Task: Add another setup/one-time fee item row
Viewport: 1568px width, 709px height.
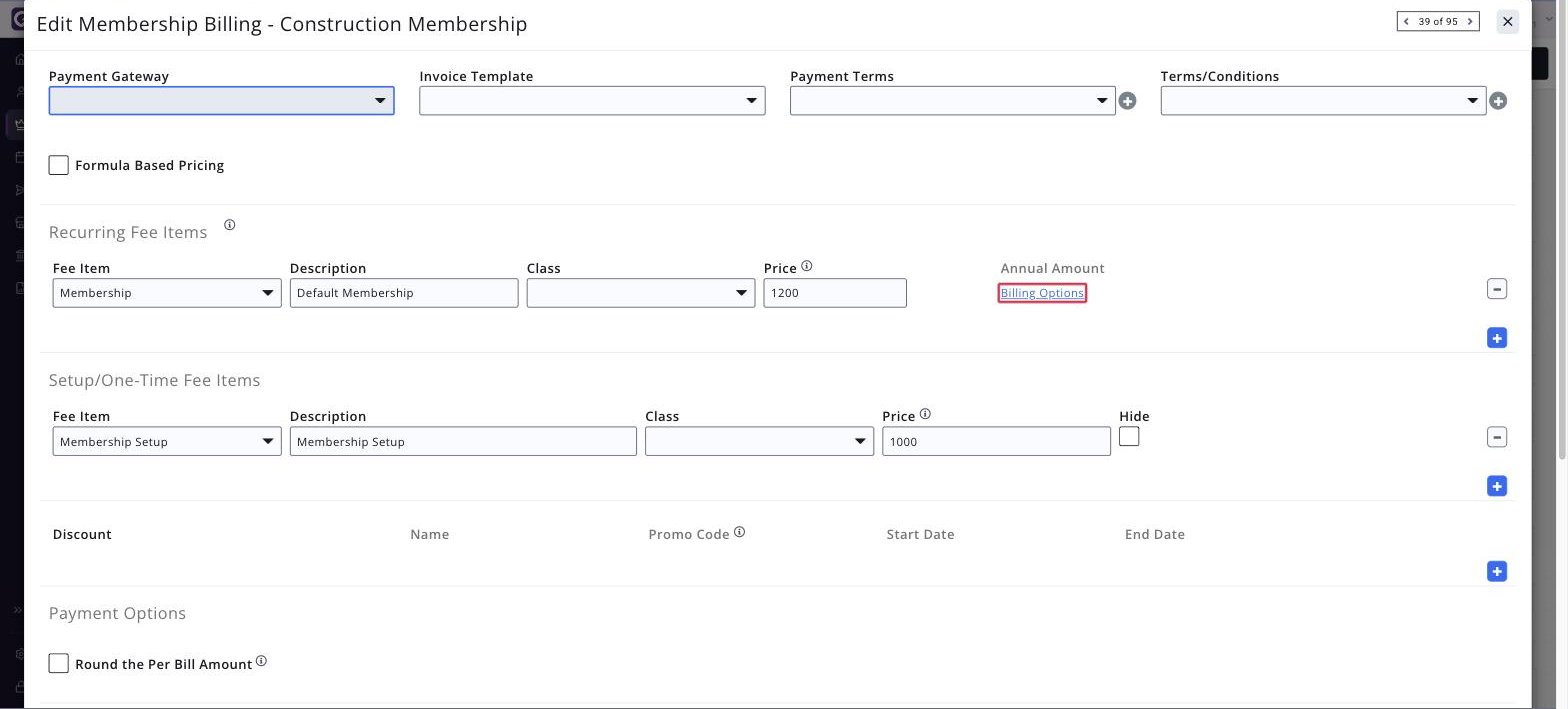Action: [1496, 486]
